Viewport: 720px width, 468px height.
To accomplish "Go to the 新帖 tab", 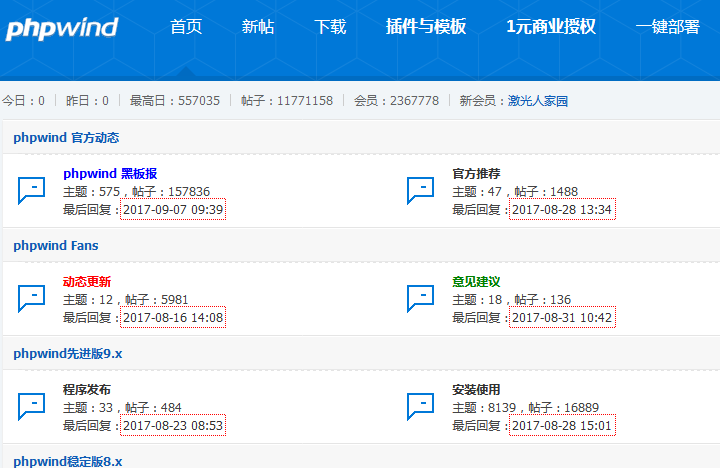I will (x=258, y=27).
